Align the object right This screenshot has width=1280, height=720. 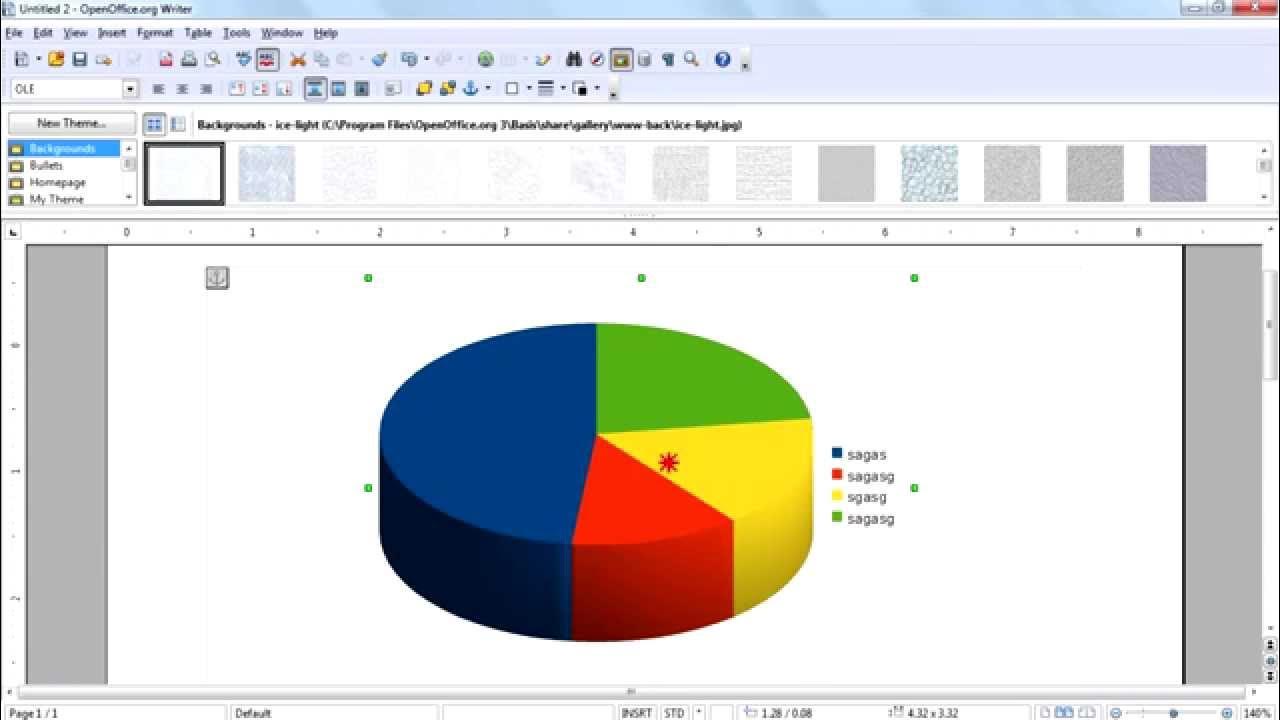coord(206,89)
